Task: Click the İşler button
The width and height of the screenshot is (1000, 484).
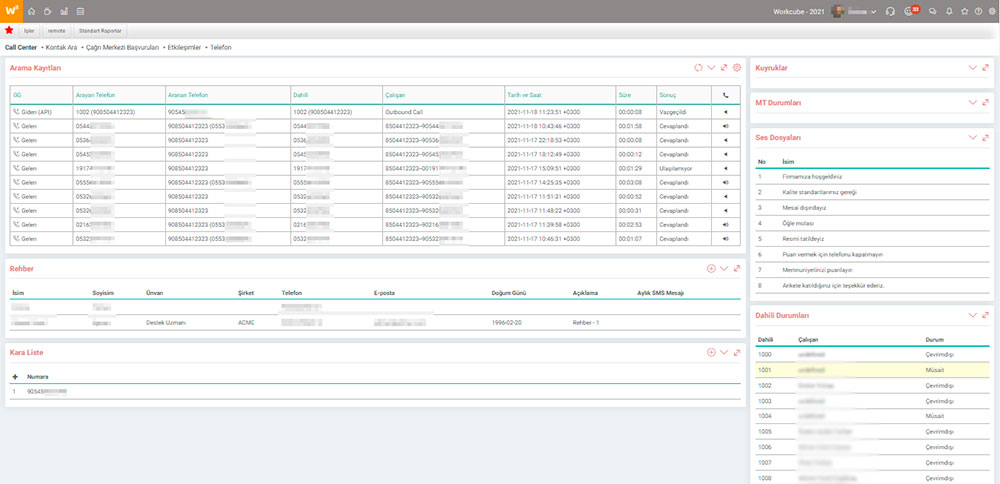Action: tap(29, 31)
